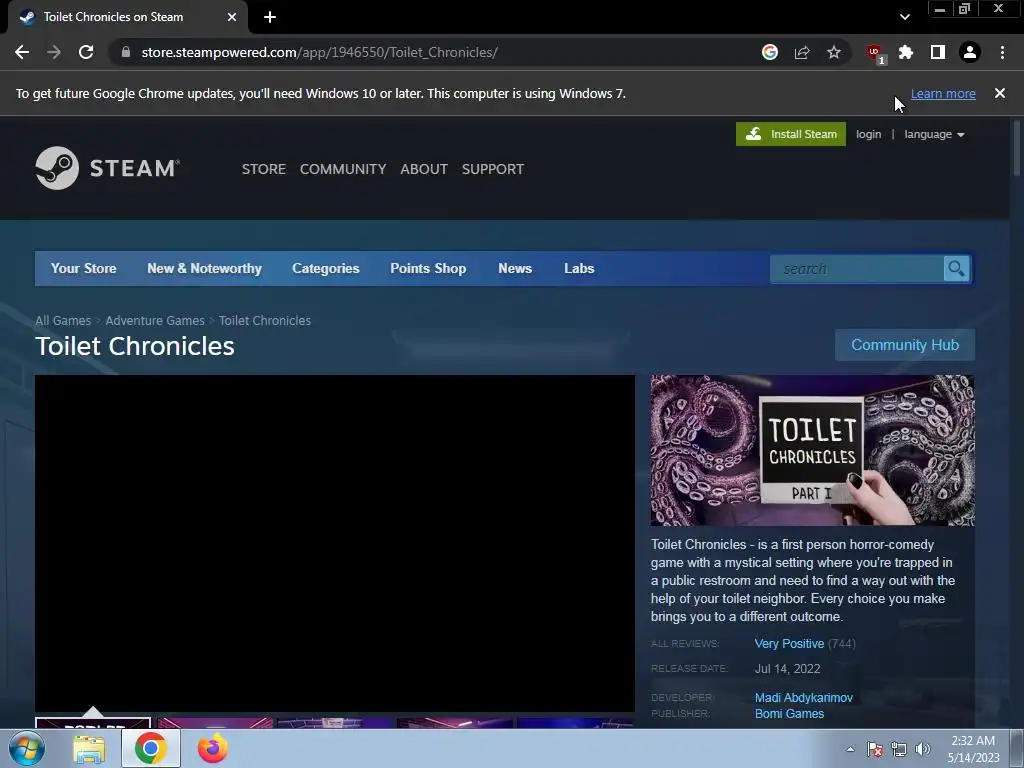1024x768 pixels.
Task: Click the search magnifier button
Action: 957,269
